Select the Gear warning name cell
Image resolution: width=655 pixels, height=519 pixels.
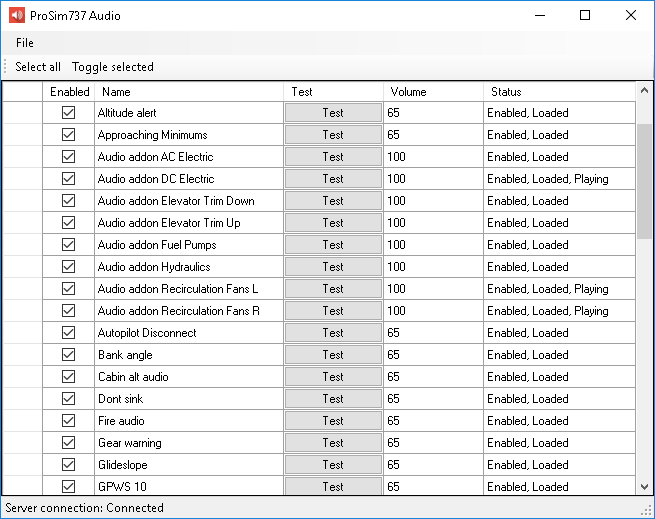[189, 443]
